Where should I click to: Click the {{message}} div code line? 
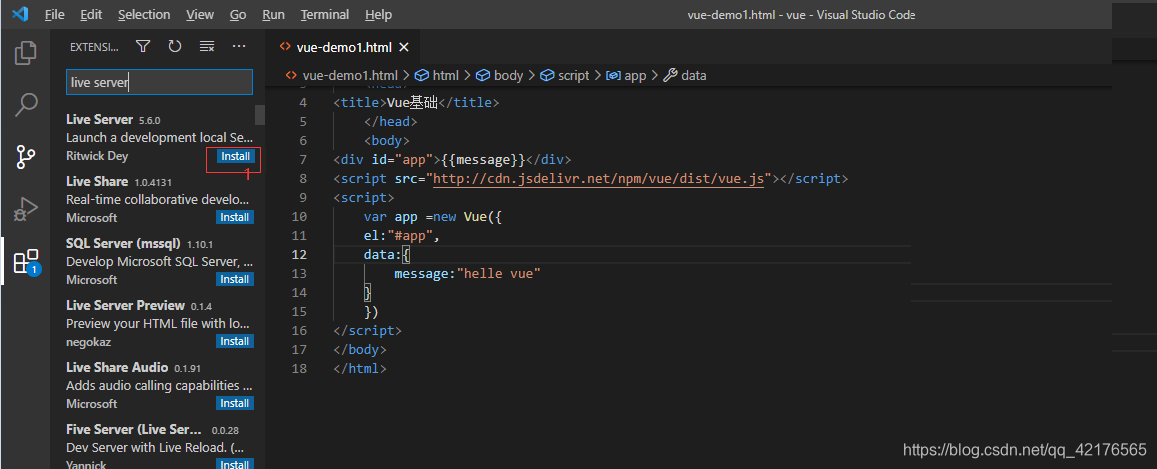[x=452, y=159]
